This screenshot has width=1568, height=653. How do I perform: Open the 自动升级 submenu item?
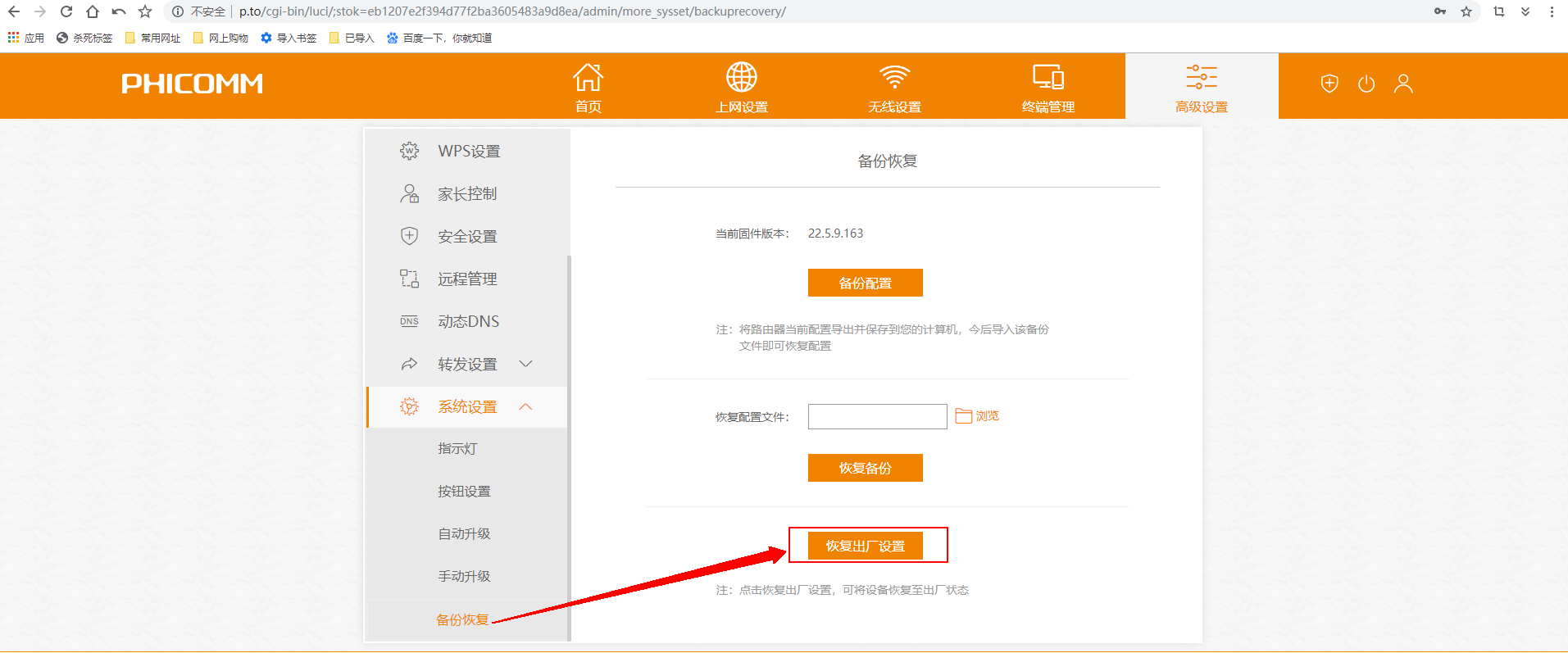(x=464, y=534)
